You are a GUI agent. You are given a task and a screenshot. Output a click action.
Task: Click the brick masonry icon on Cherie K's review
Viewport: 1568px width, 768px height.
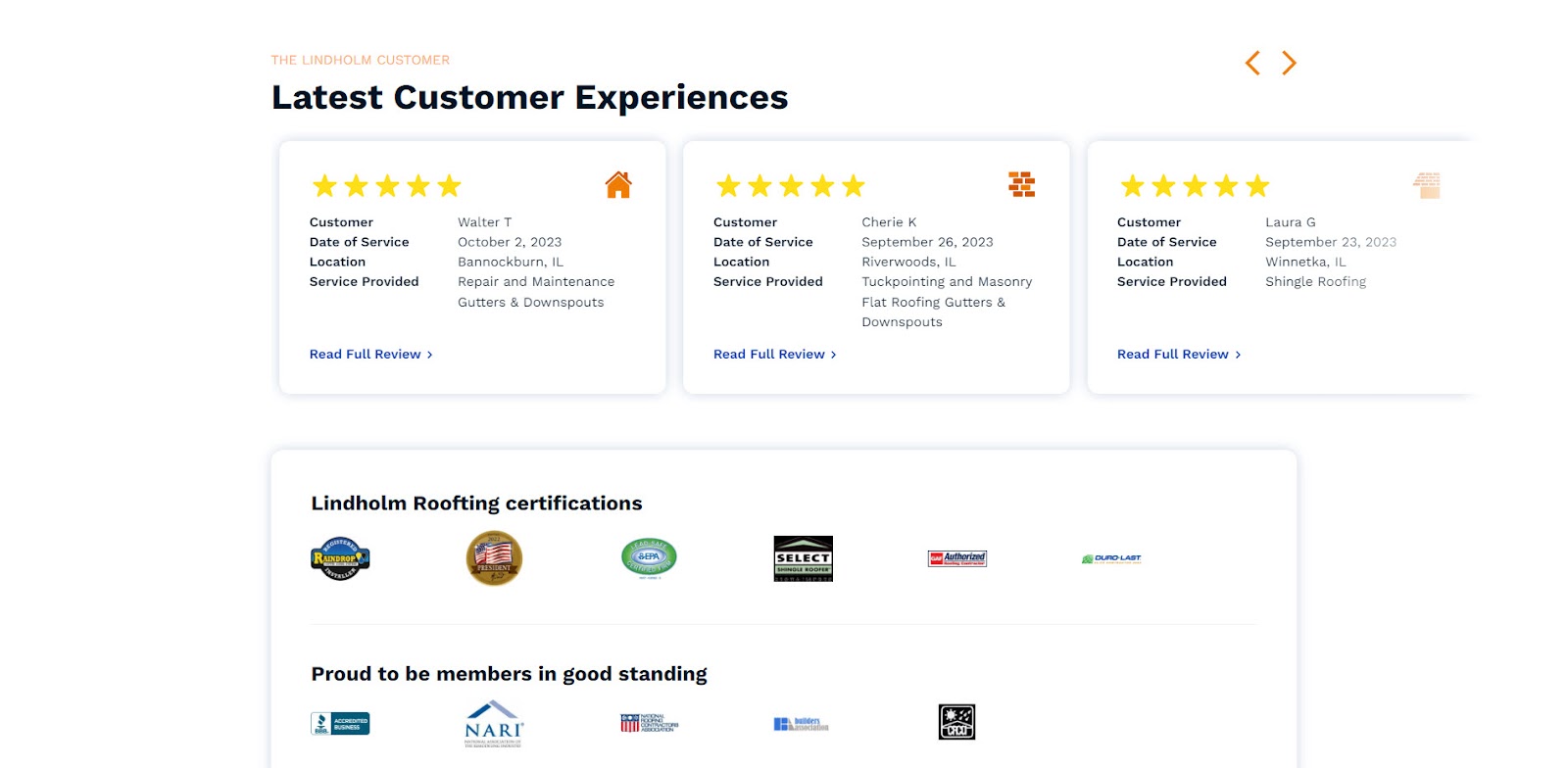[x=1022, y=184]
